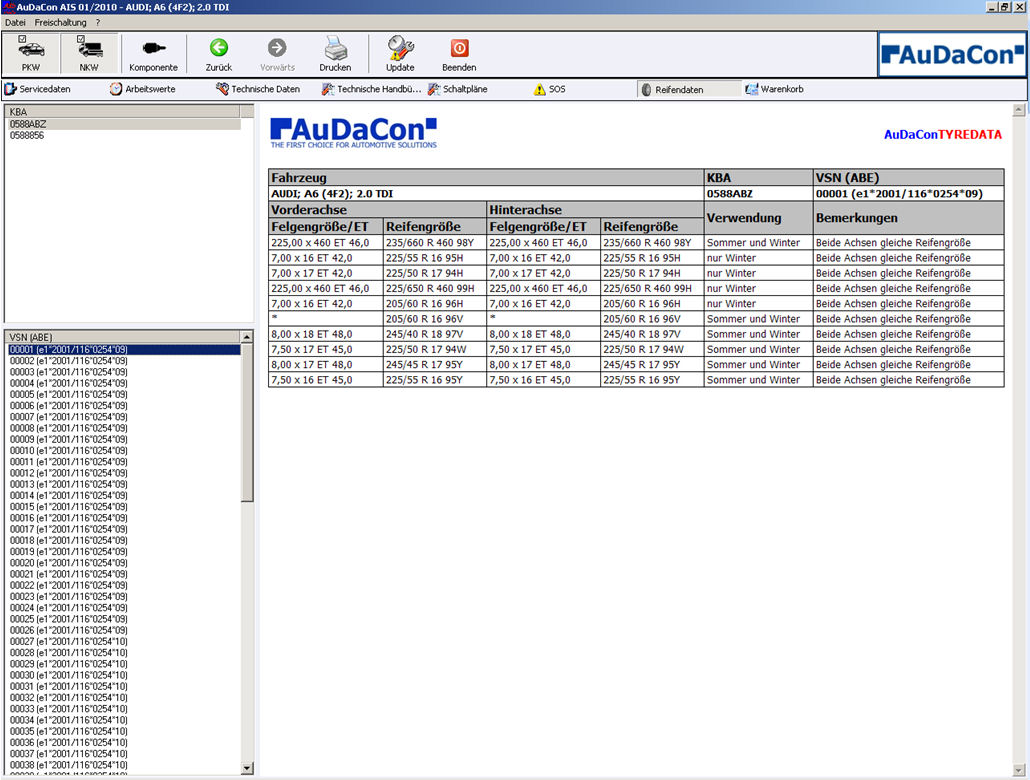Switch to Arbeitswerte section
The width and height of the screenshot is (1030, 780).
(x=143, y=89)
